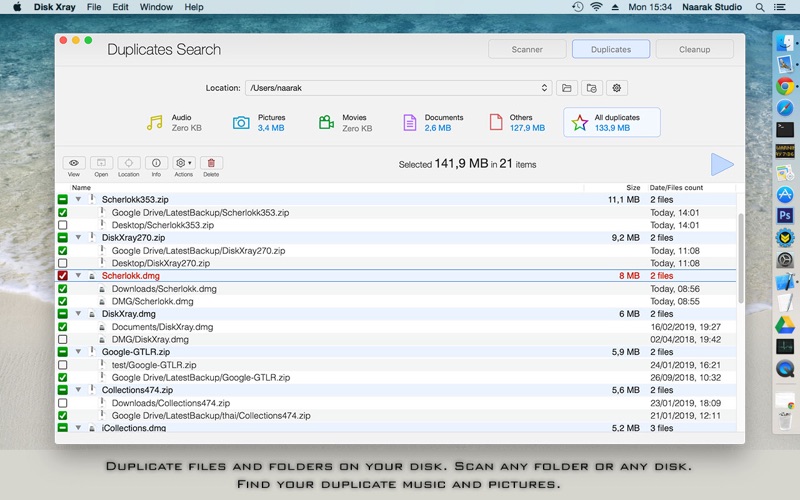Uncheck Downloads/Scherlokk.dmg
Viewport: 800px width, 500px height.
[x=63, y=289]
